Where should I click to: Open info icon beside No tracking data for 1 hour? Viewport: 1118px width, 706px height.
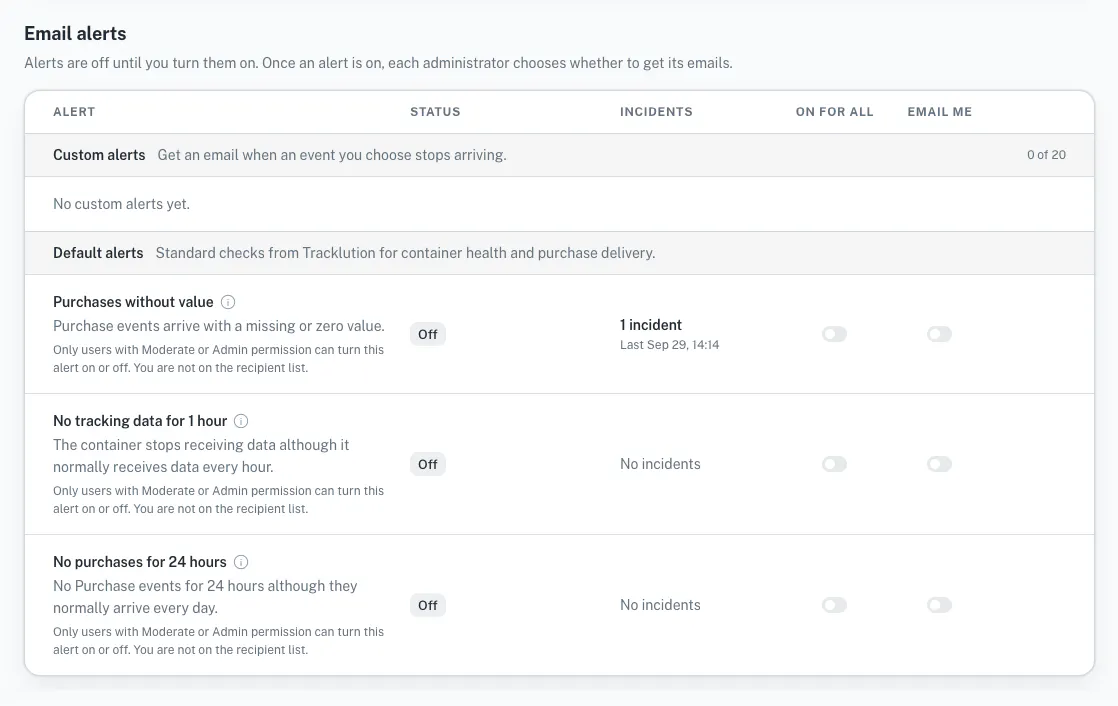tap(242, 421)
